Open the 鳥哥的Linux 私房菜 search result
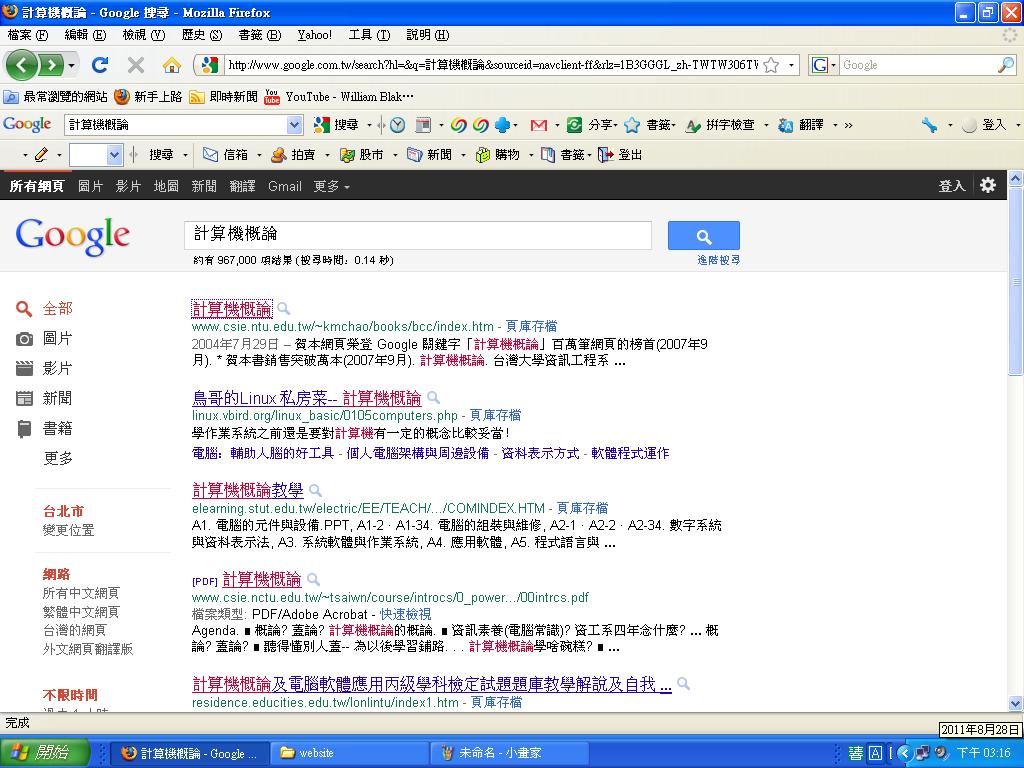Viewport: 1024px width, 768px height. tap(306, 398)
